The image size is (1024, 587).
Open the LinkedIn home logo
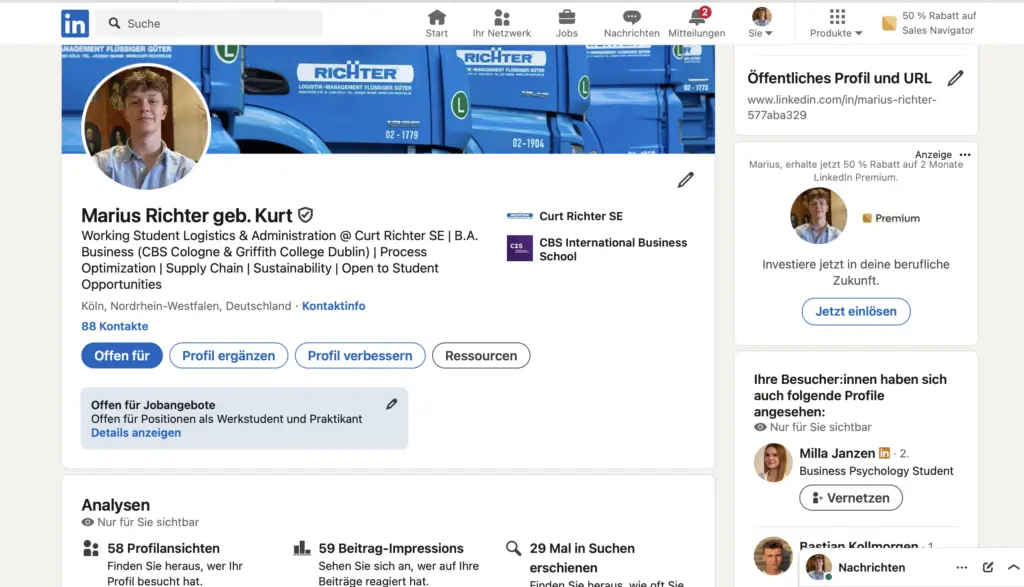75,24
